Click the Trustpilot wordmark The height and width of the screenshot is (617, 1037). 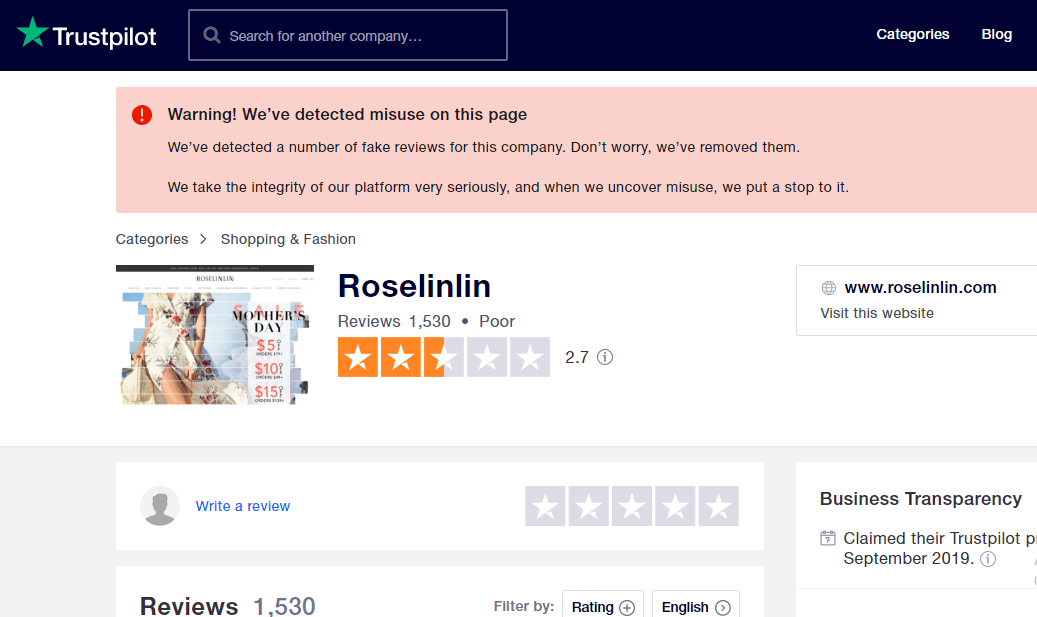(x=104, y=36)
